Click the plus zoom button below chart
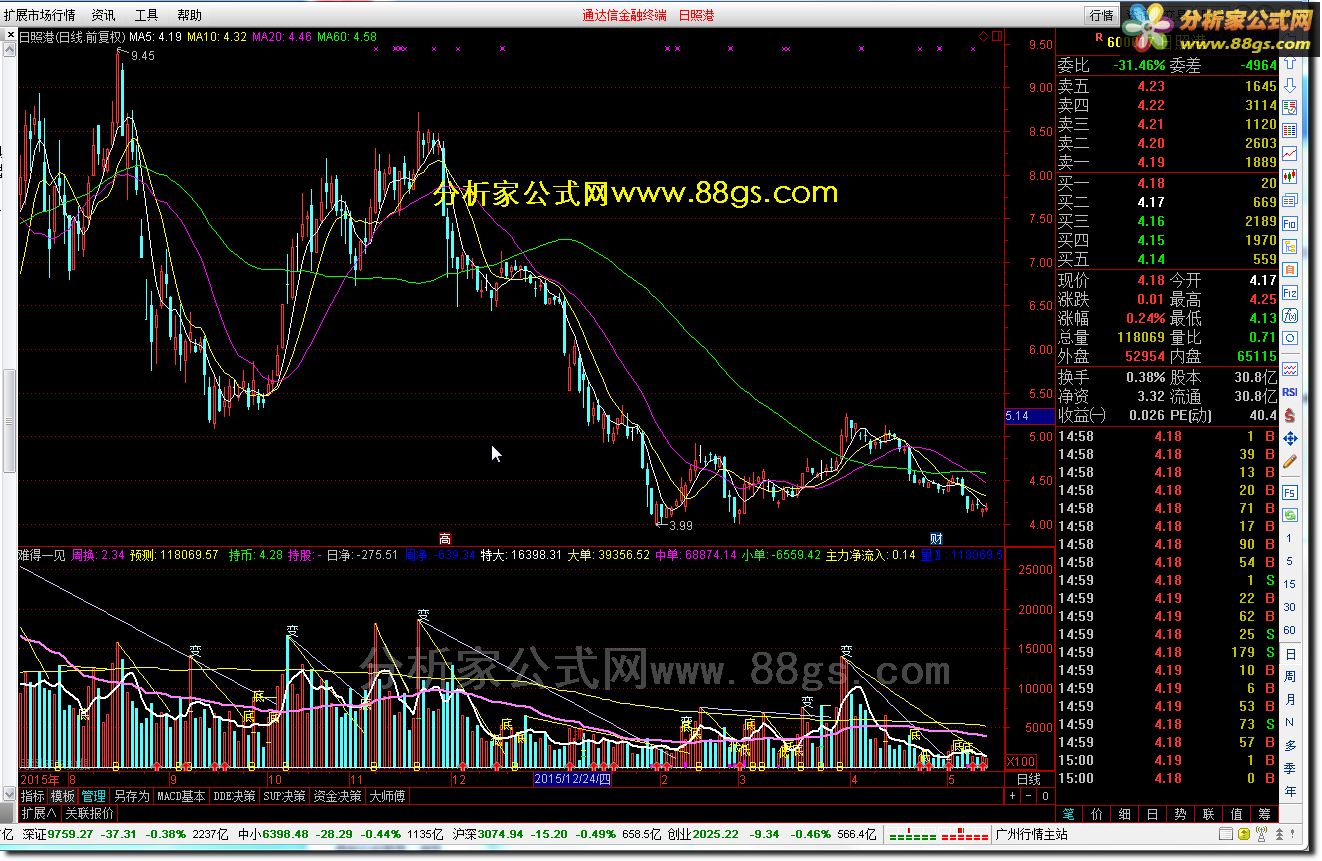 click(1012, 796)
